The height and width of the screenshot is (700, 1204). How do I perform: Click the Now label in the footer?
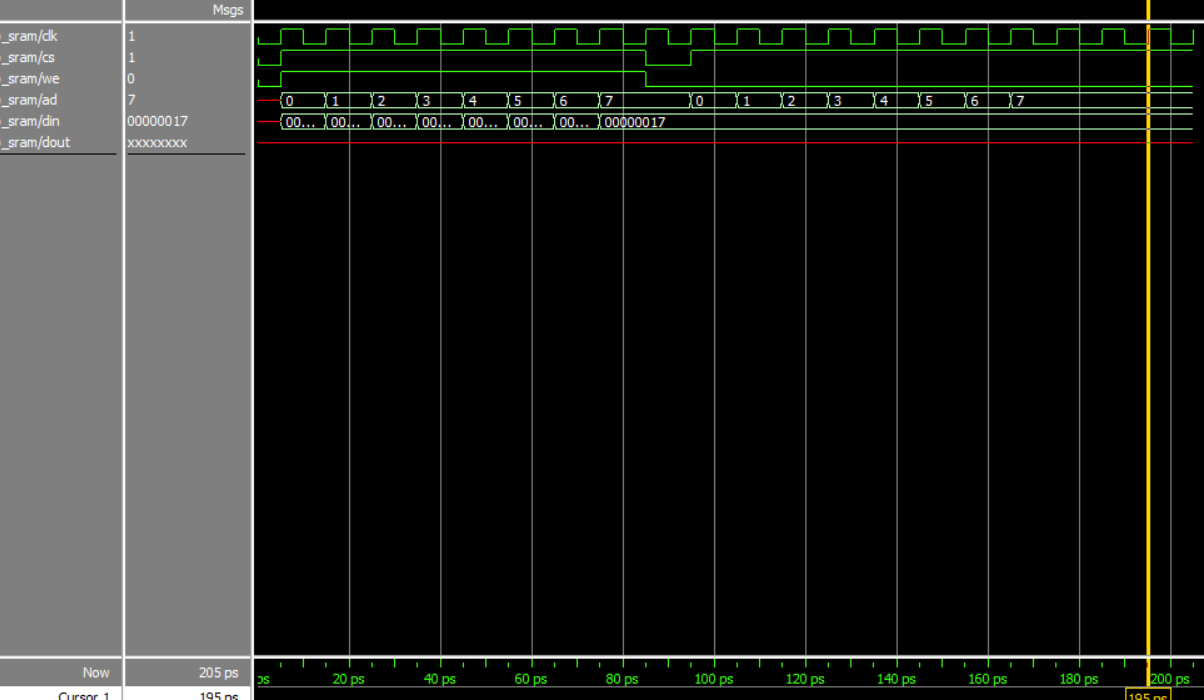tap(96, 673)
